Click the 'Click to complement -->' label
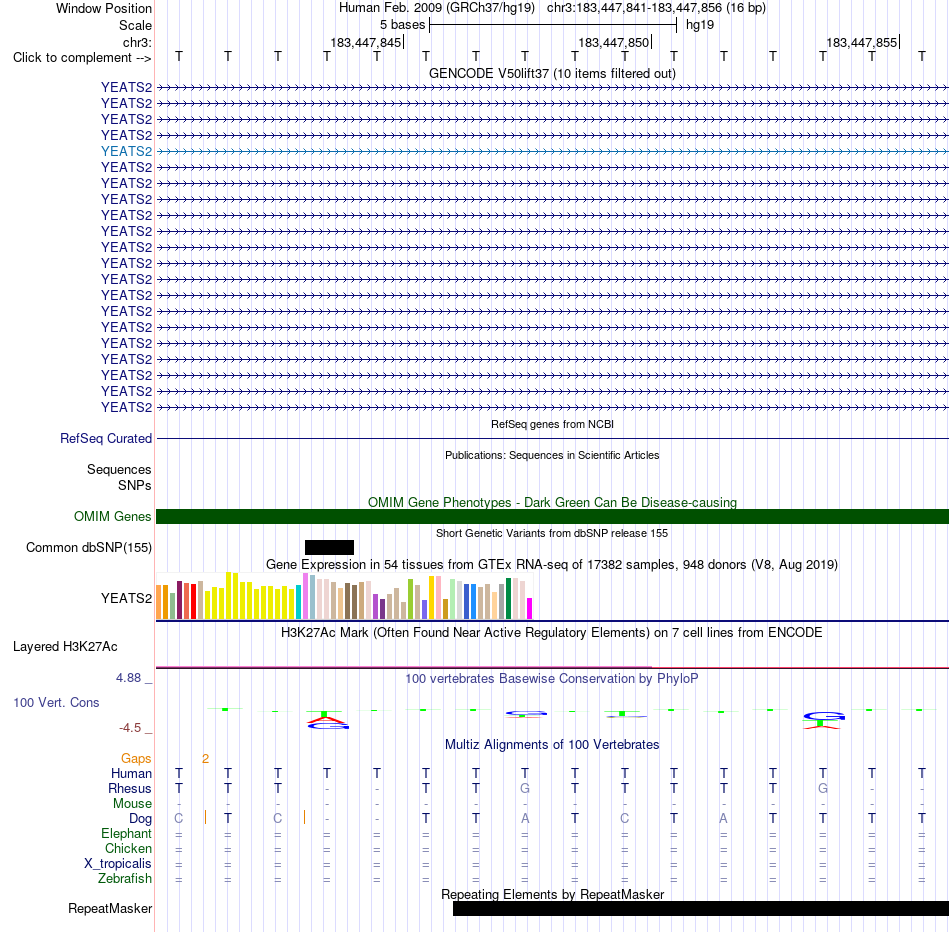The width and height of the screenshot is (950, 932). [82, 58]
